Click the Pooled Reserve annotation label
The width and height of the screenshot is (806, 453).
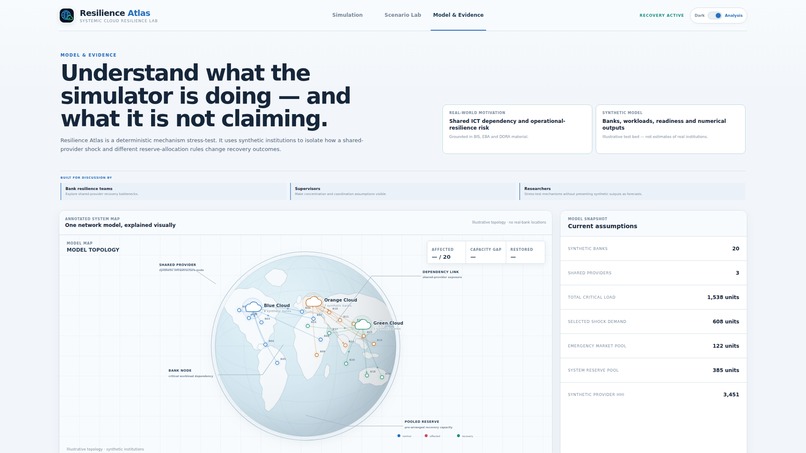pyautogui.click(x=422, y=422)
